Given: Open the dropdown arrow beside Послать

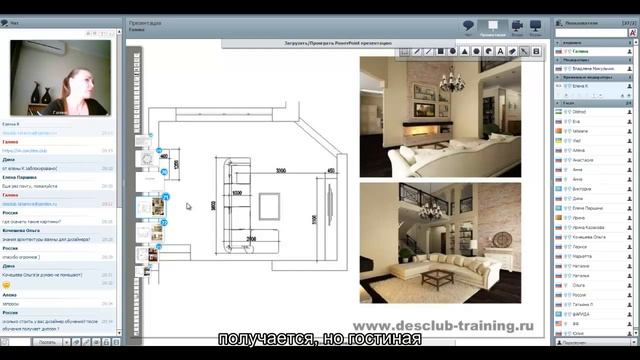Looking at the screenshot, I should 66,342.
